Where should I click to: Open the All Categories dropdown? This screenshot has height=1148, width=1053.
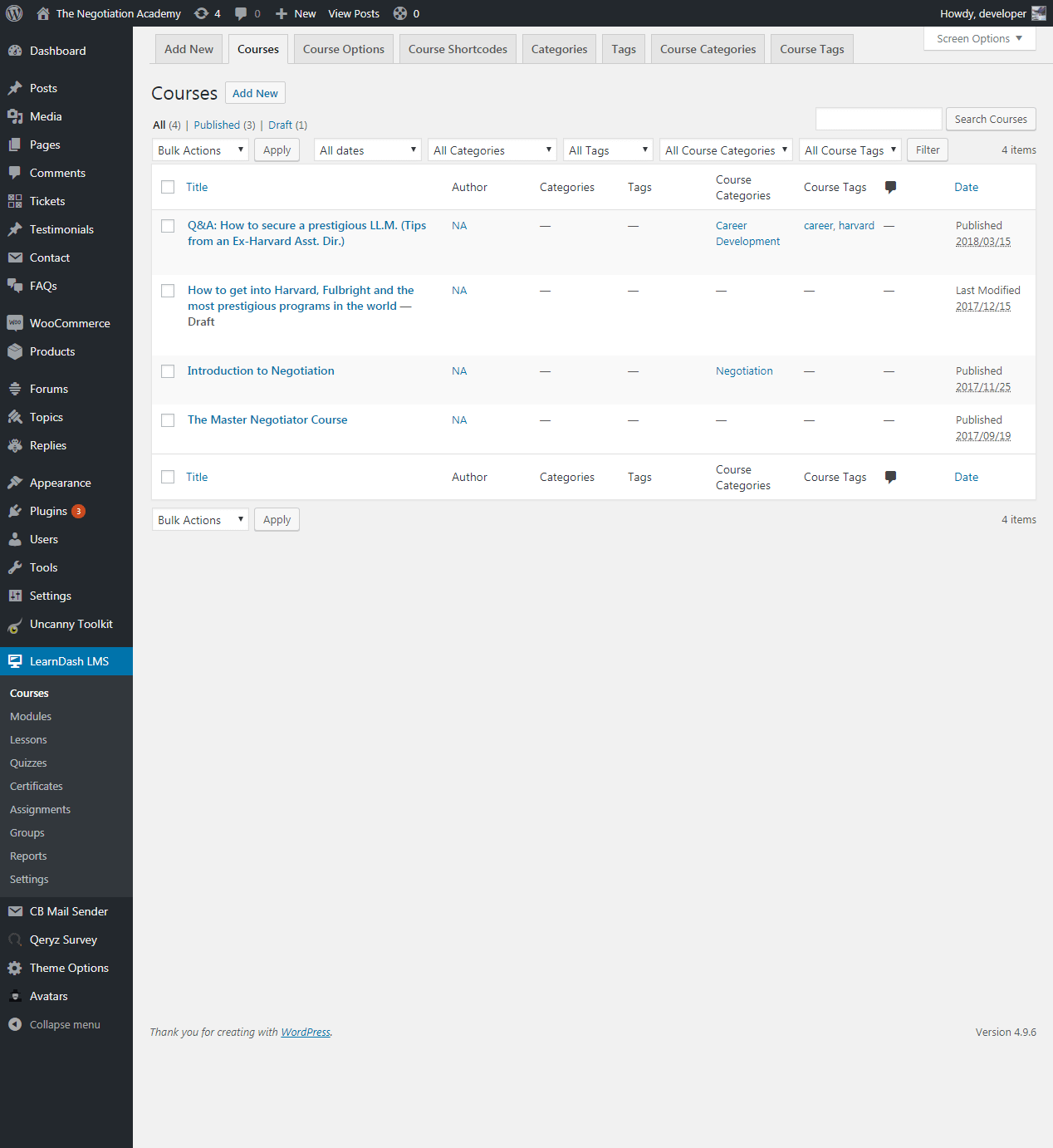tap(492, 150)
